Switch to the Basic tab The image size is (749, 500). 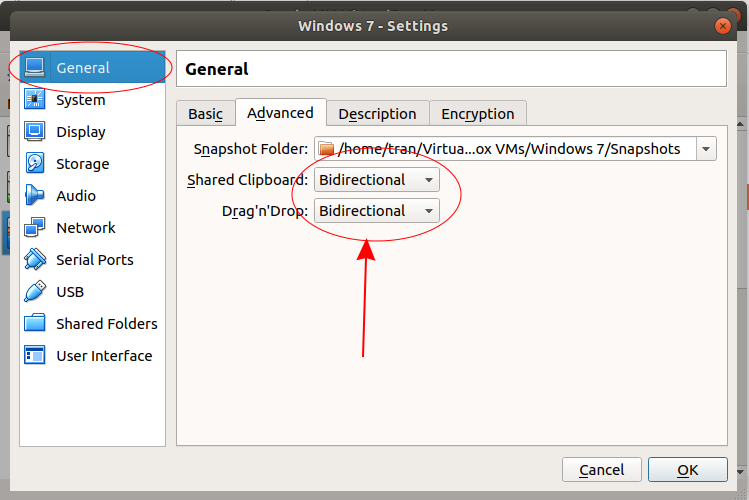coord(205,114)
